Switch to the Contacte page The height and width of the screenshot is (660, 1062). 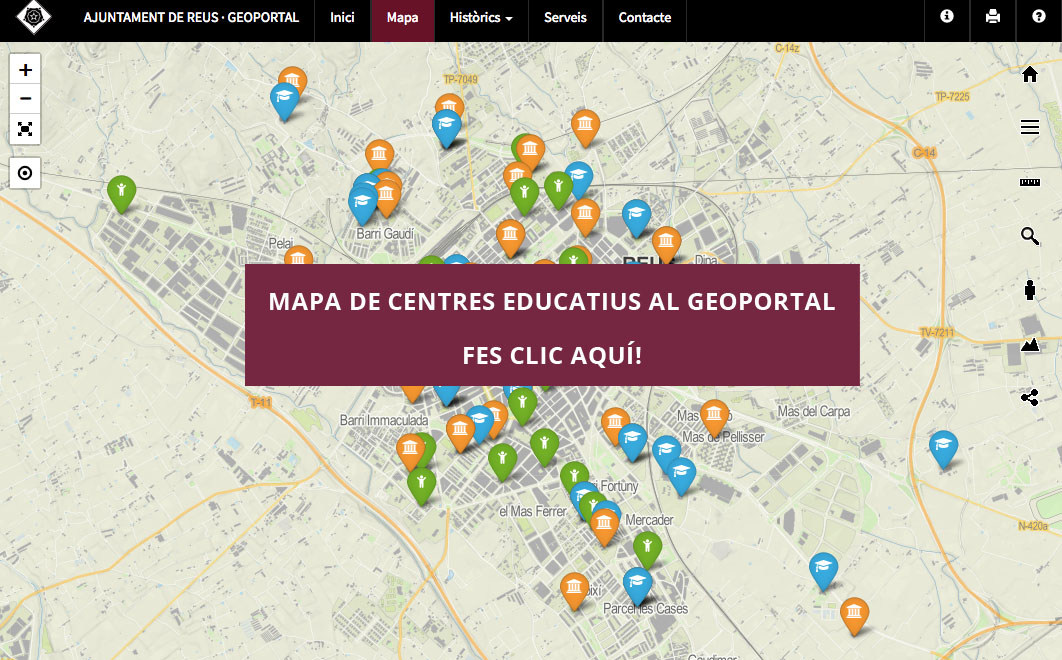tap(645, 18)
